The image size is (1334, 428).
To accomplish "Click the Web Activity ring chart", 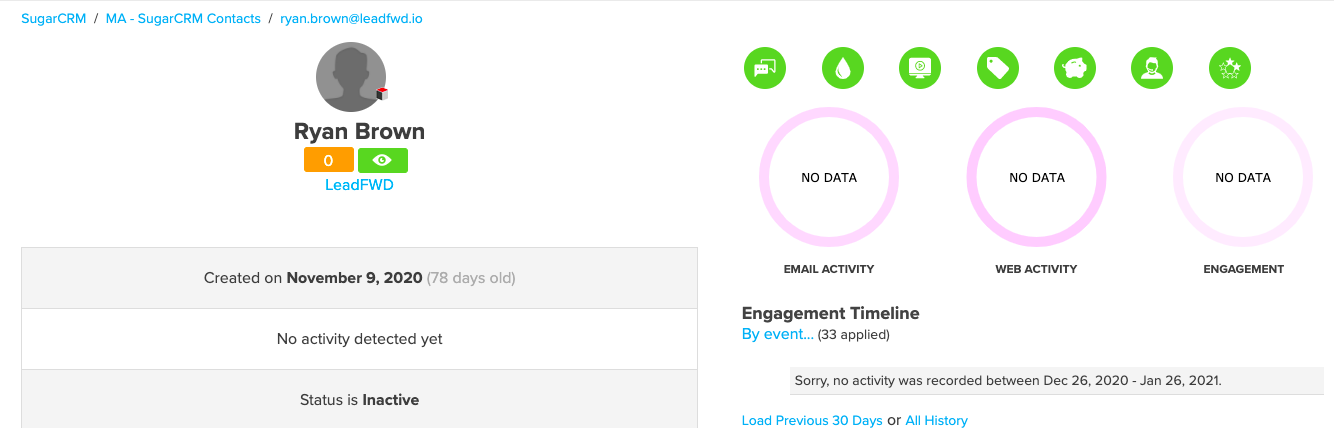I will (x=1037, y=178).
